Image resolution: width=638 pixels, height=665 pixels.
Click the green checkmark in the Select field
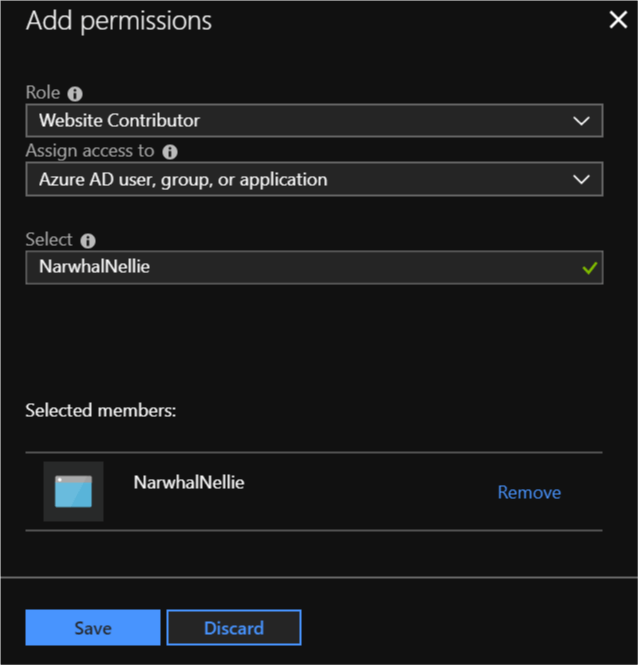tap(590, 268)
